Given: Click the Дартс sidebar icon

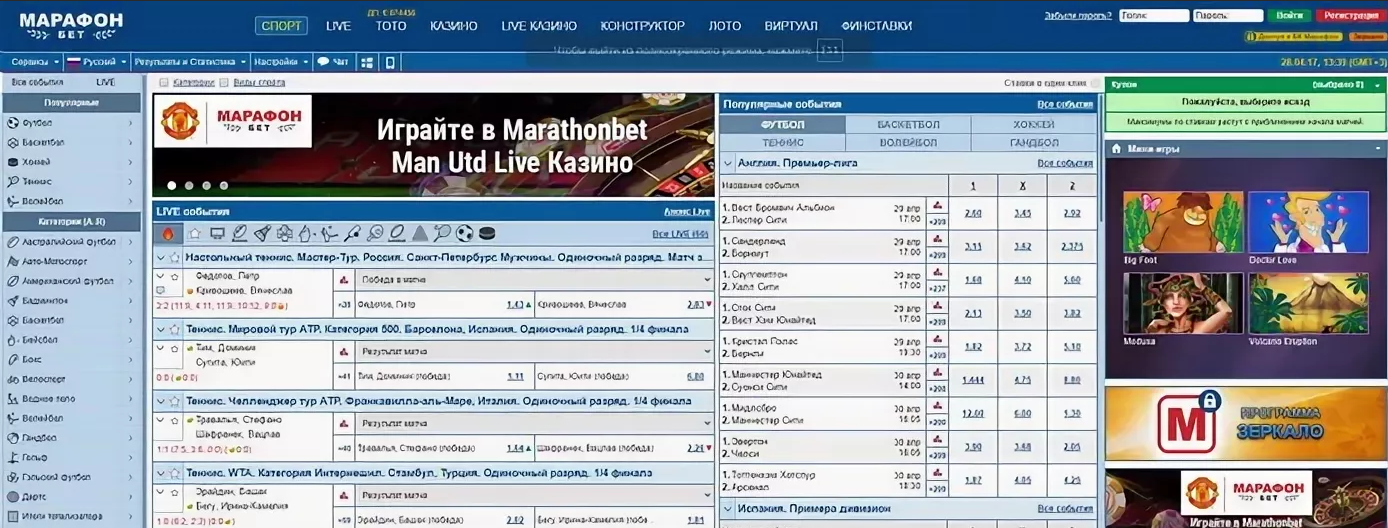Looking at the screenshot, I should point(13,496).
